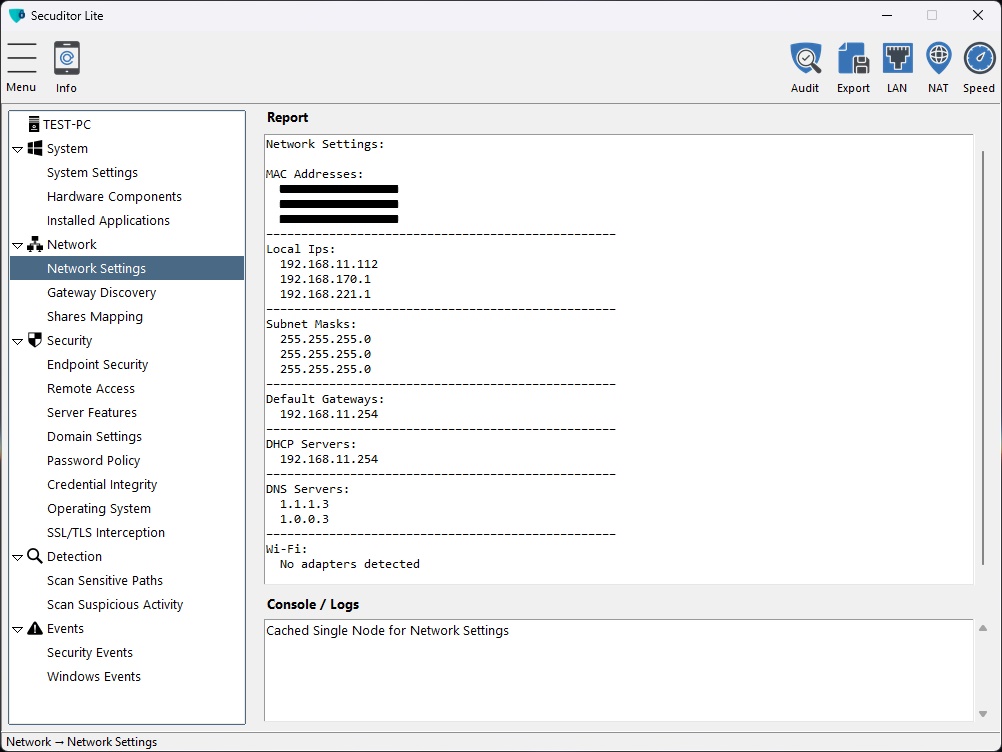Collapse the Network tree section
The image size is (1002, 752).
[x=18, y=245]
